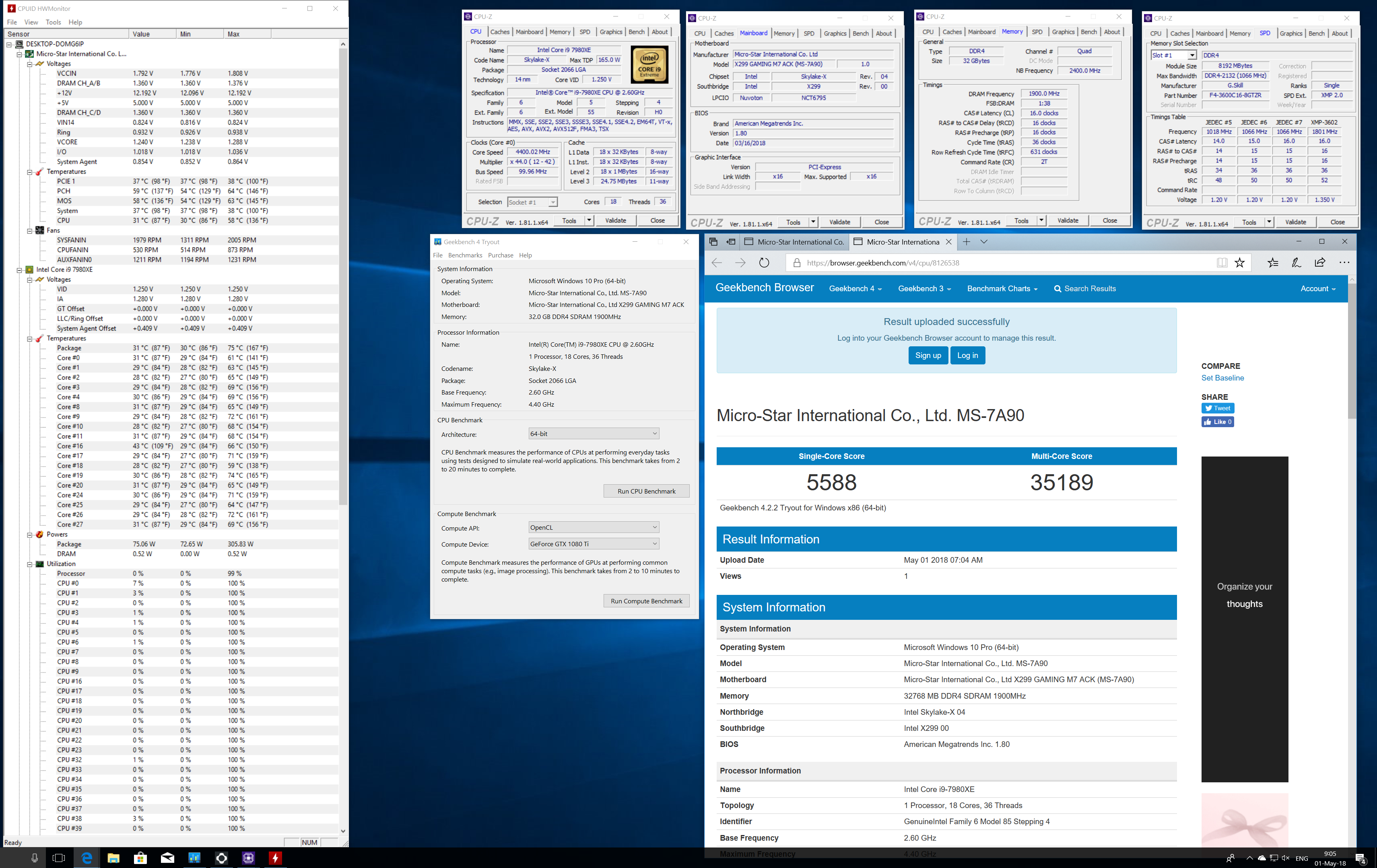
Task: Open the Compute API OpenCL dropdown
Action: tap(594, 527)
